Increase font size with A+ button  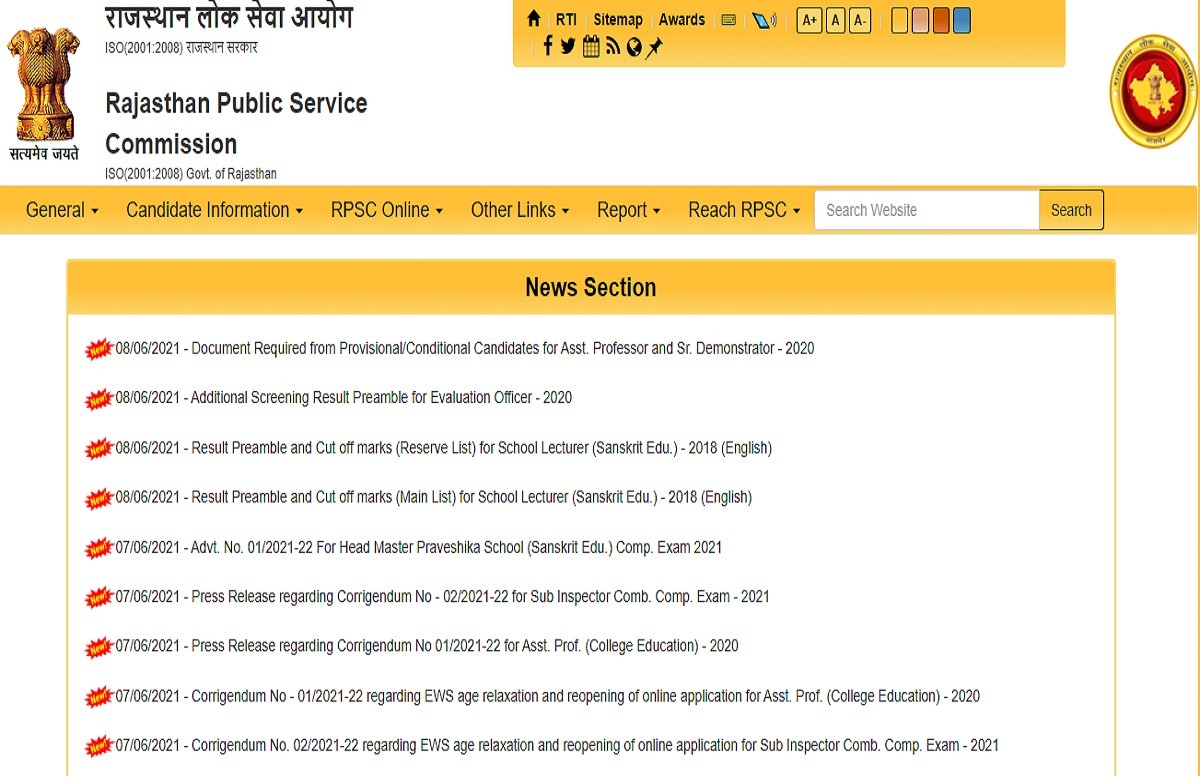coord(809,20)
